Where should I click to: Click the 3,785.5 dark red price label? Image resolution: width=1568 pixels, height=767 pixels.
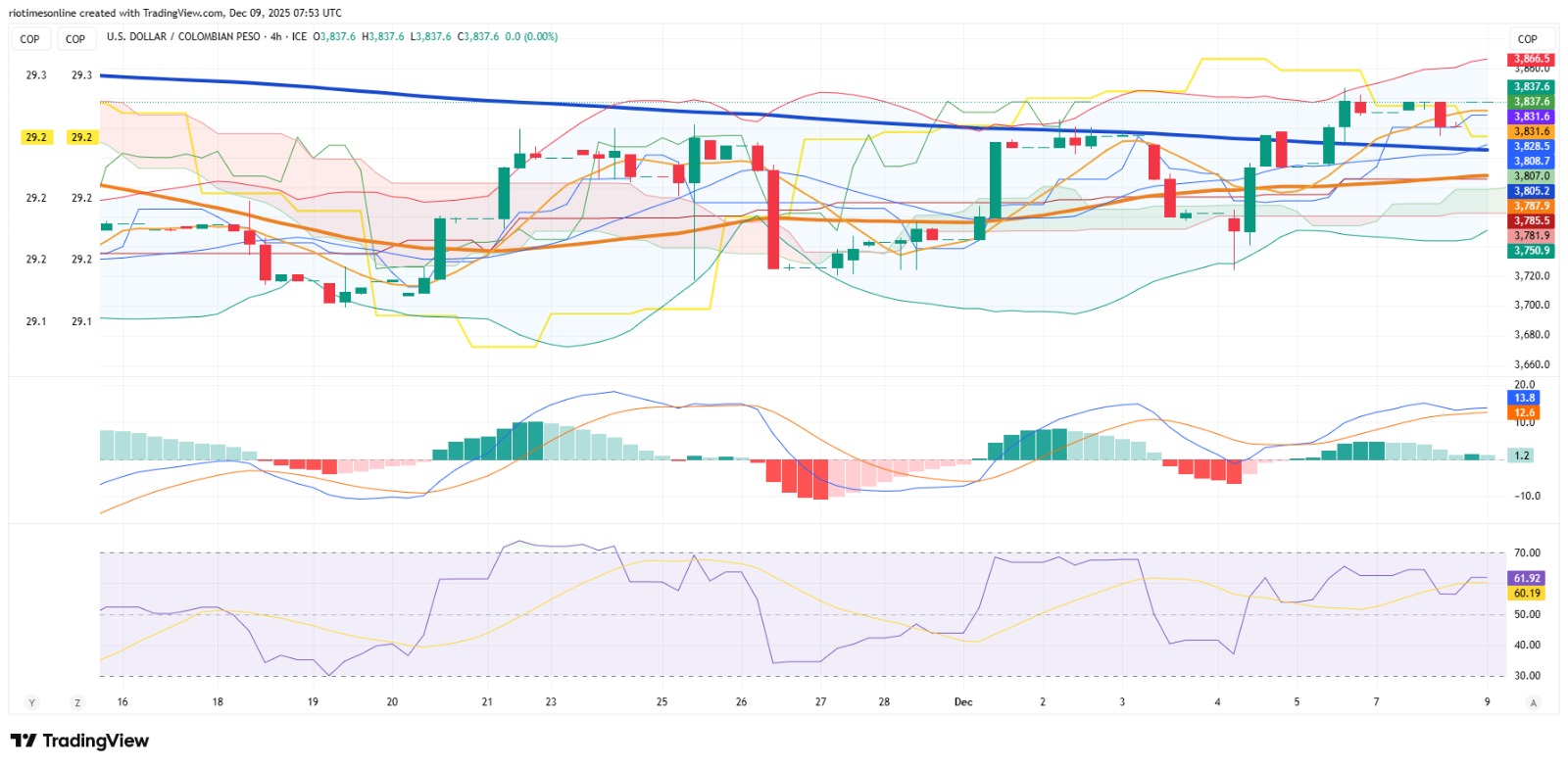1532,220
